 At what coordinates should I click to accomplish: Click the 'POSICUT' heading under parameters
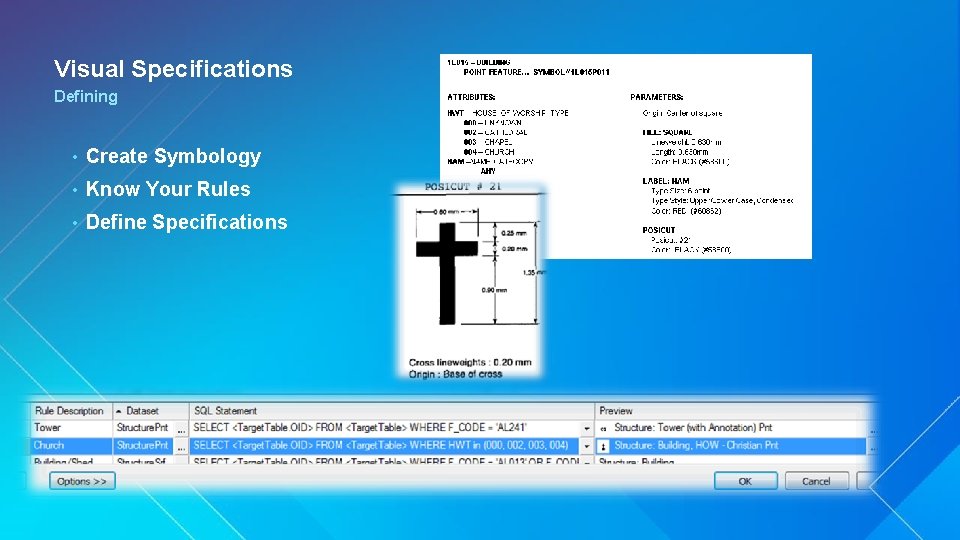[658, 230]
